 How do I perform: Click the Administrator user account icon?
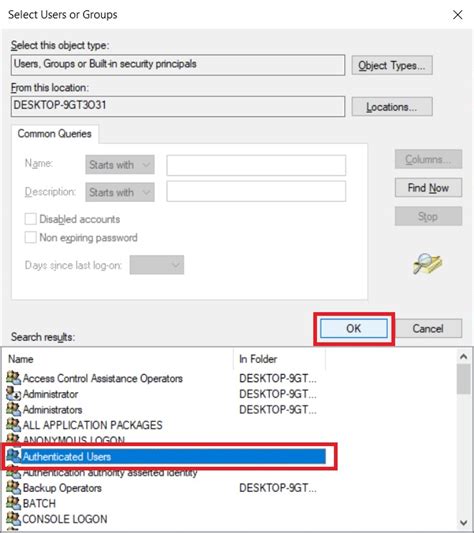click(14, 394)
